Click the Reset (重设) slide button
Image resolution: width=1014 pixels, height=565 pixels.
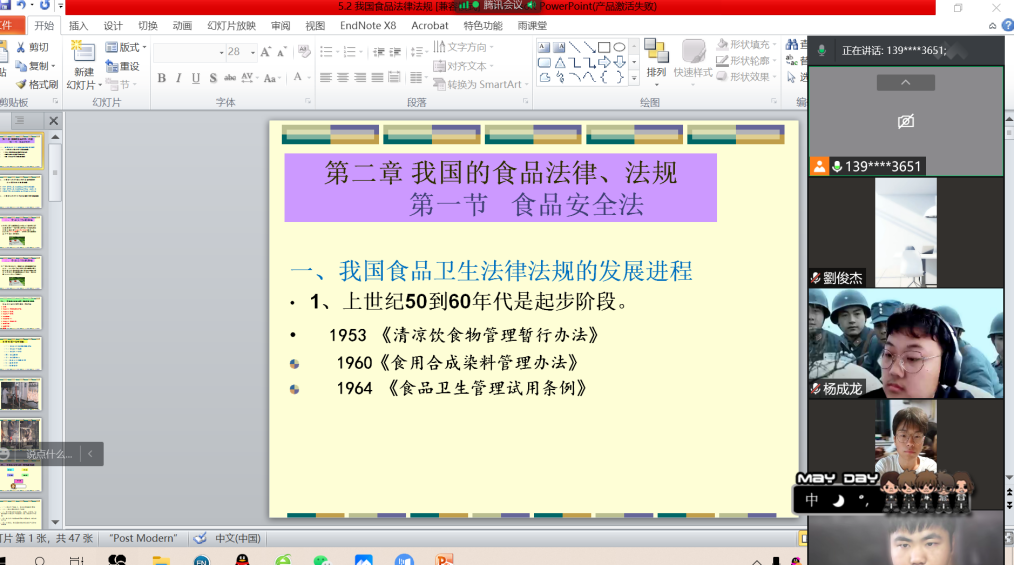[122, 66]
